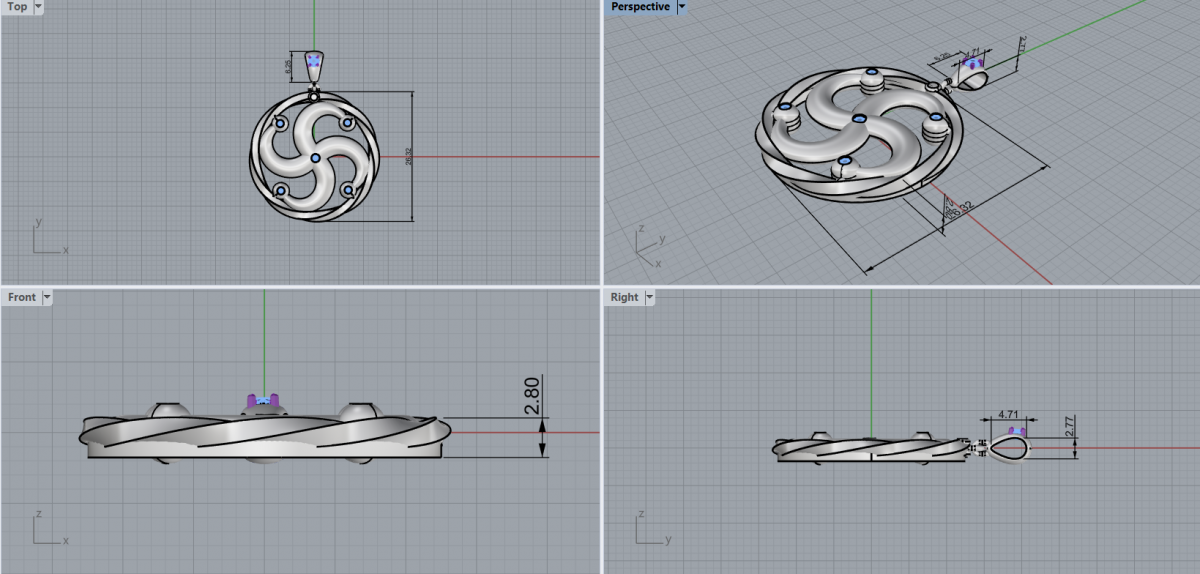The image size is (1200, 574).
Task: Activate the Perspective viewport title
Action: pyautogui.click(x=640, y=7)
